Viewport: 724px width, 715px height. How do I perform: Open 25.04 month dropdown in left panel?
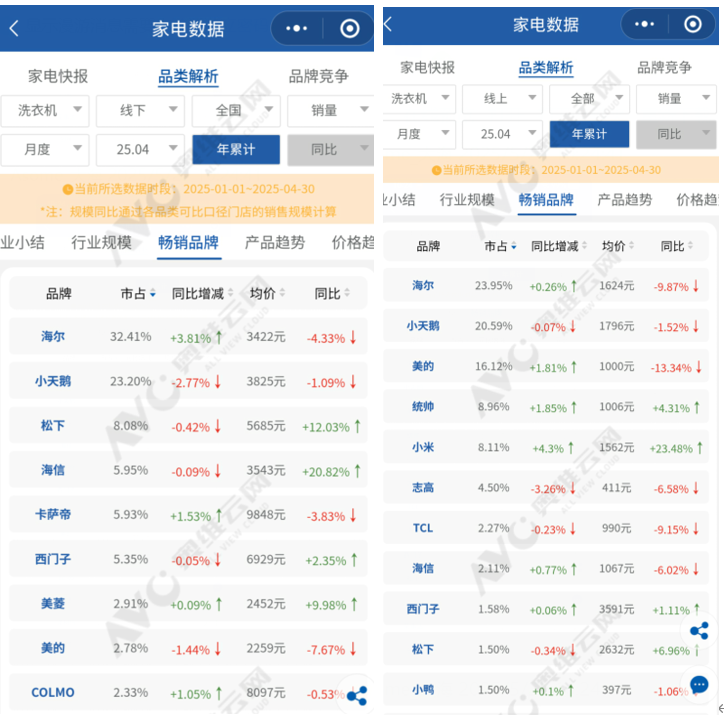pyautogui.click(x=140, y=150)
